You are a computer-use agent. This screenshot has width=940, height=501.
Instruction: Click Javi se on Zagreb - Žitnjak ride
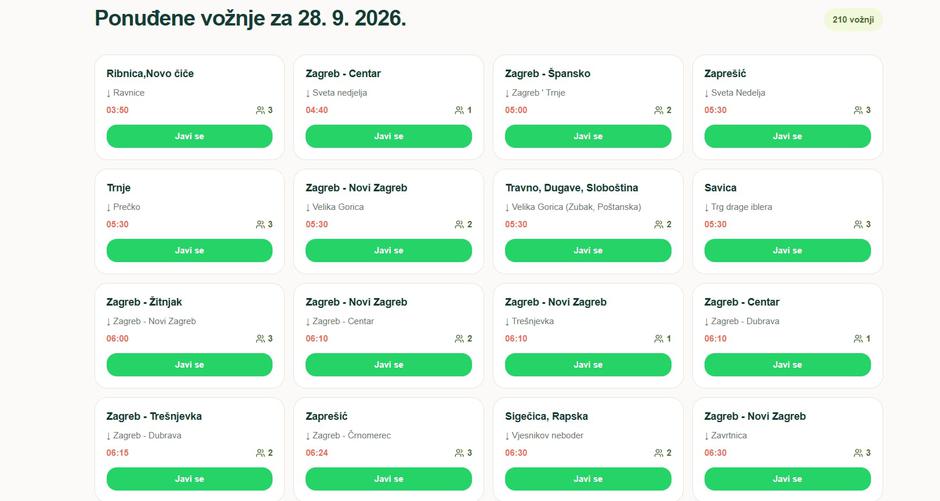pos(189,364)
